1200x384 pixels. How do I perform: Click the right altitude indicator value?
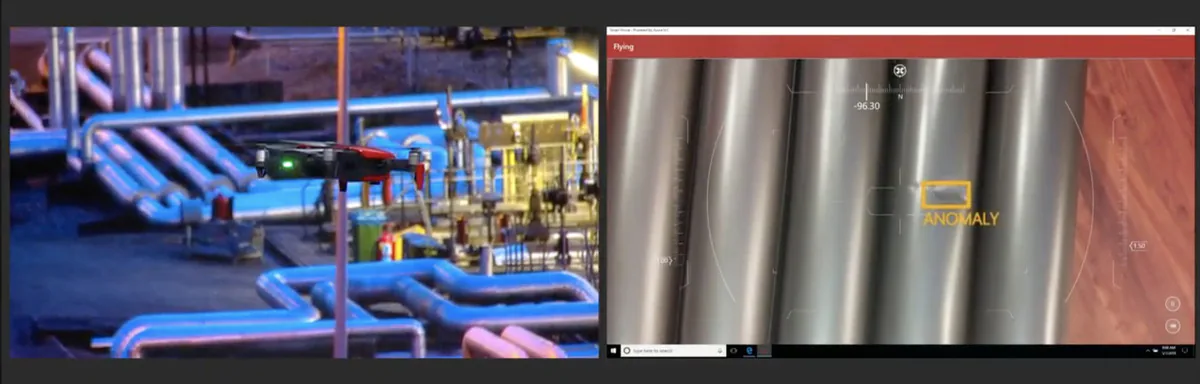click(x=1137, y=246)
